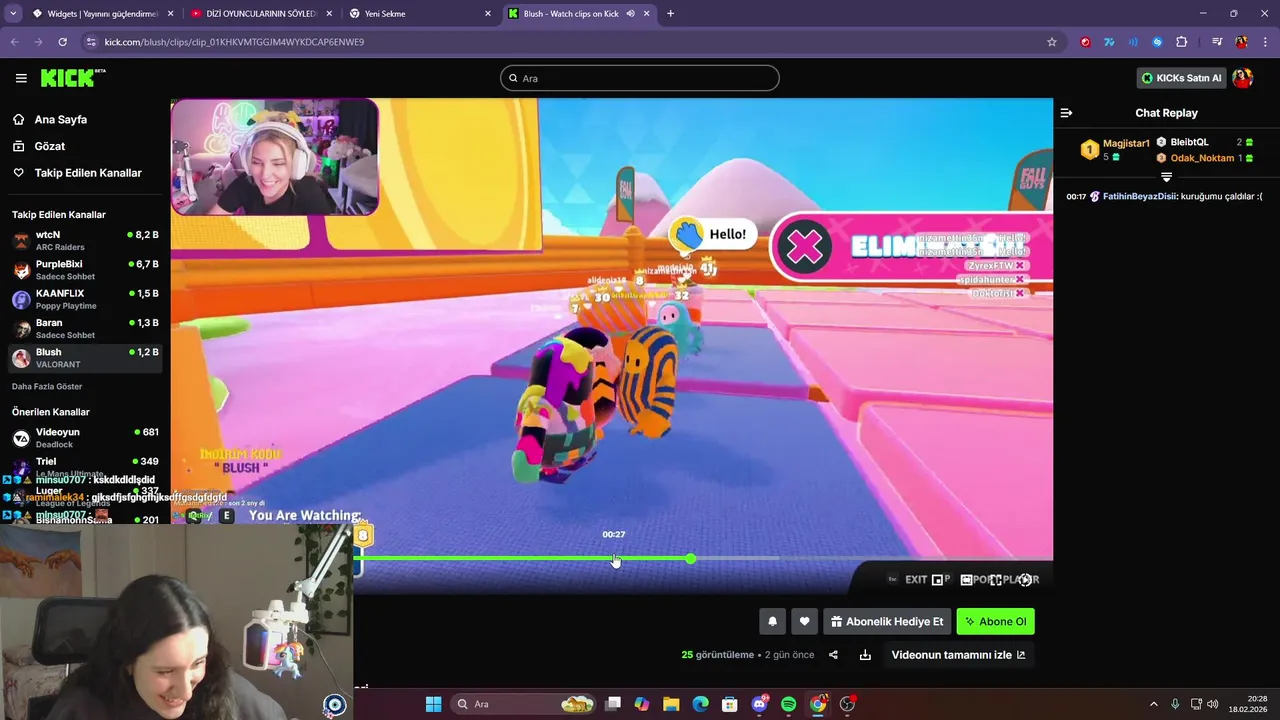Open Ana Sayfa in the sidebar

[x=60, y=119]
